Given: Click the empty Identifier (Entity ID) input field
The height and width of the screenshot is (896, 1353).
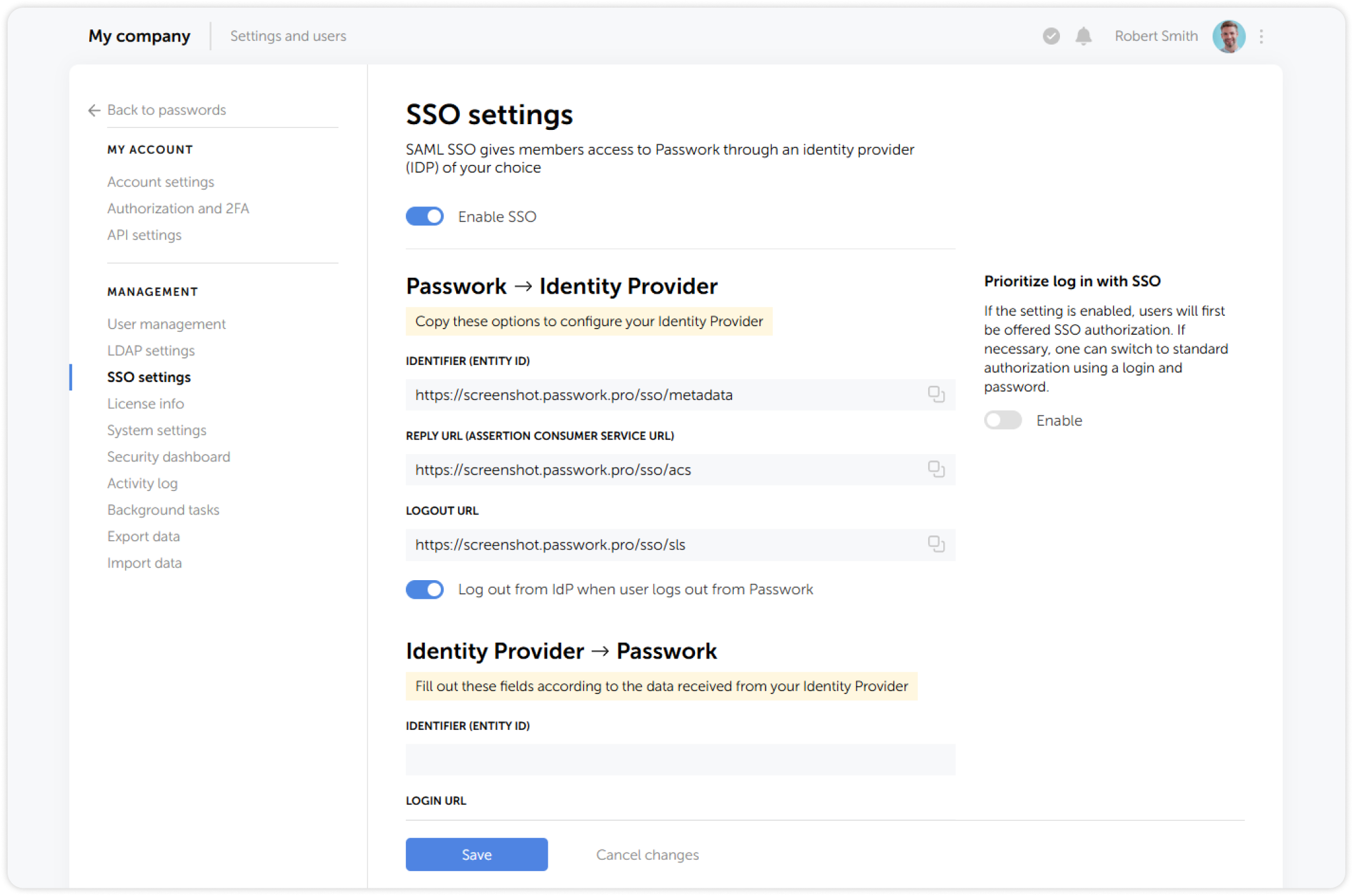Looking at the screenshot, I should pyautogui.click(x=680, y=759).
